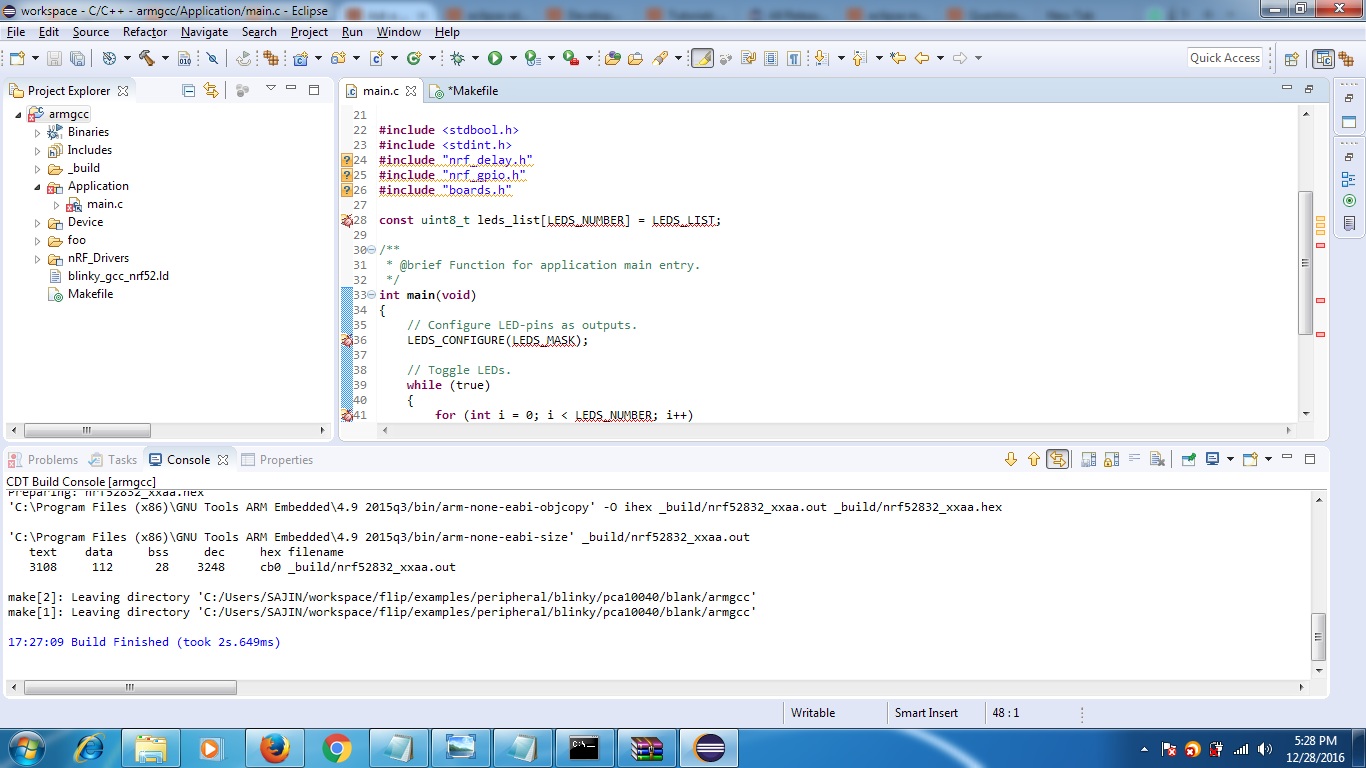
Task: Open Project Explorer View Menu triangle
Action: click(270, 88)
